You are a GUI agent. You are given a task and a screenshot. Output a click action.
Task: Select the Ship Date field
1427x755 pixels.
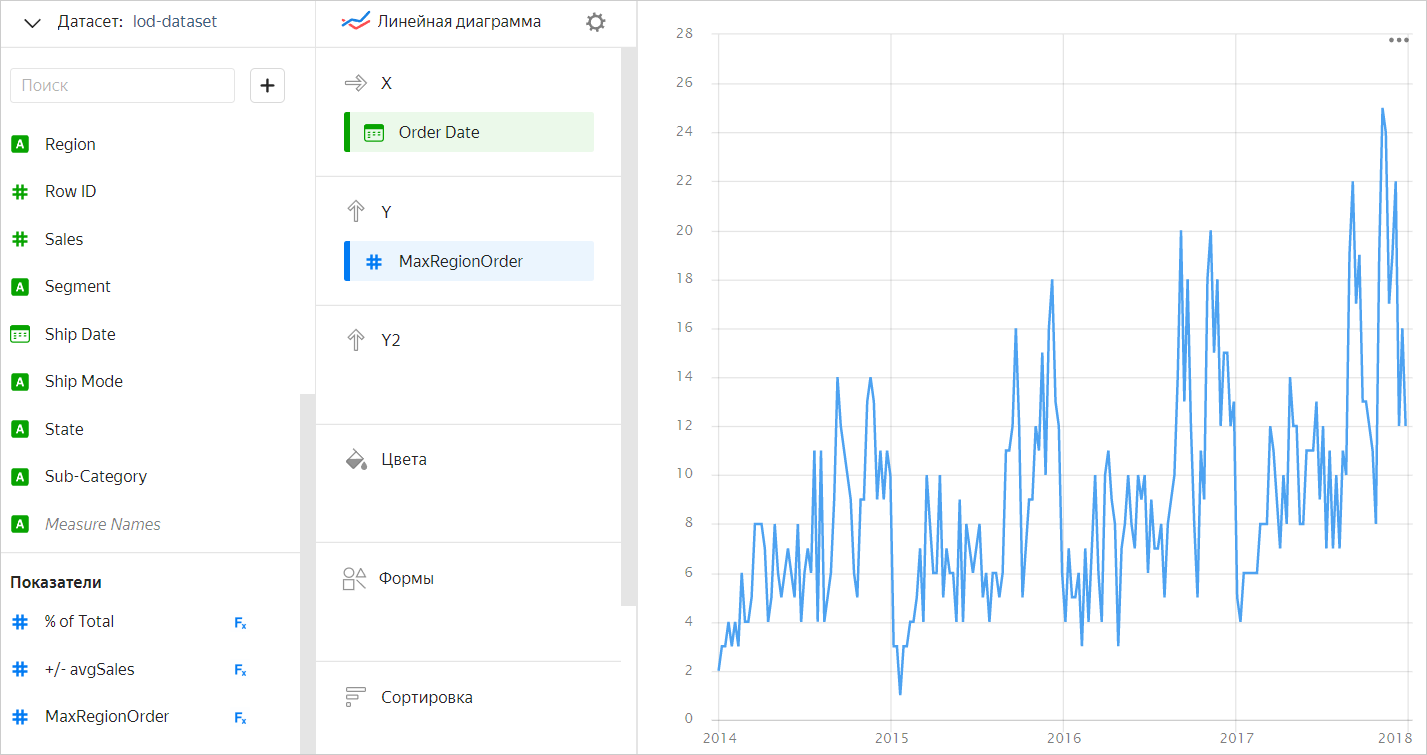coord(80,334)
